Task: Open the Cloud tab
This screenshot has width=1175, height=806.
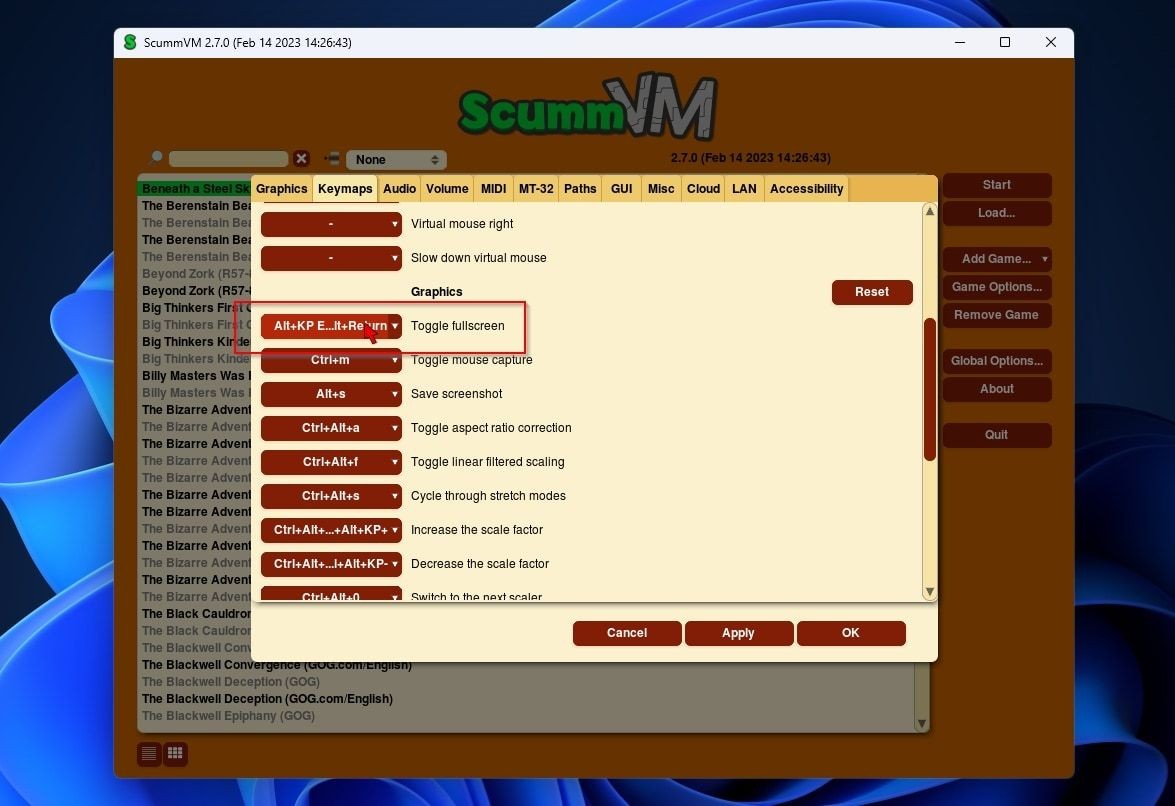Action: tap(704, 189)
